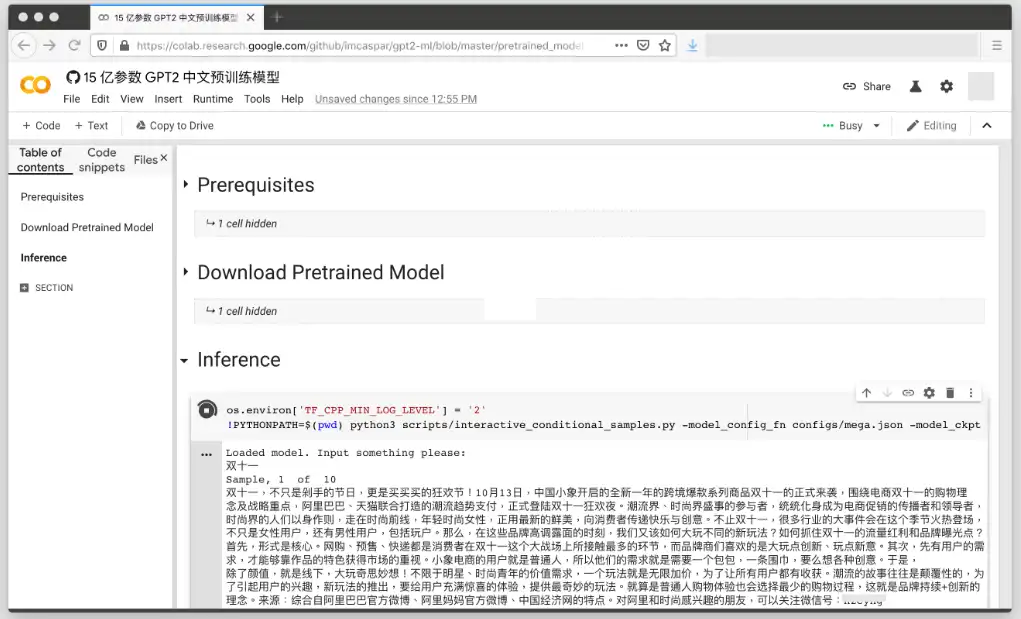
Task: Add a new SECTION in sidebar
Action: 47,288
